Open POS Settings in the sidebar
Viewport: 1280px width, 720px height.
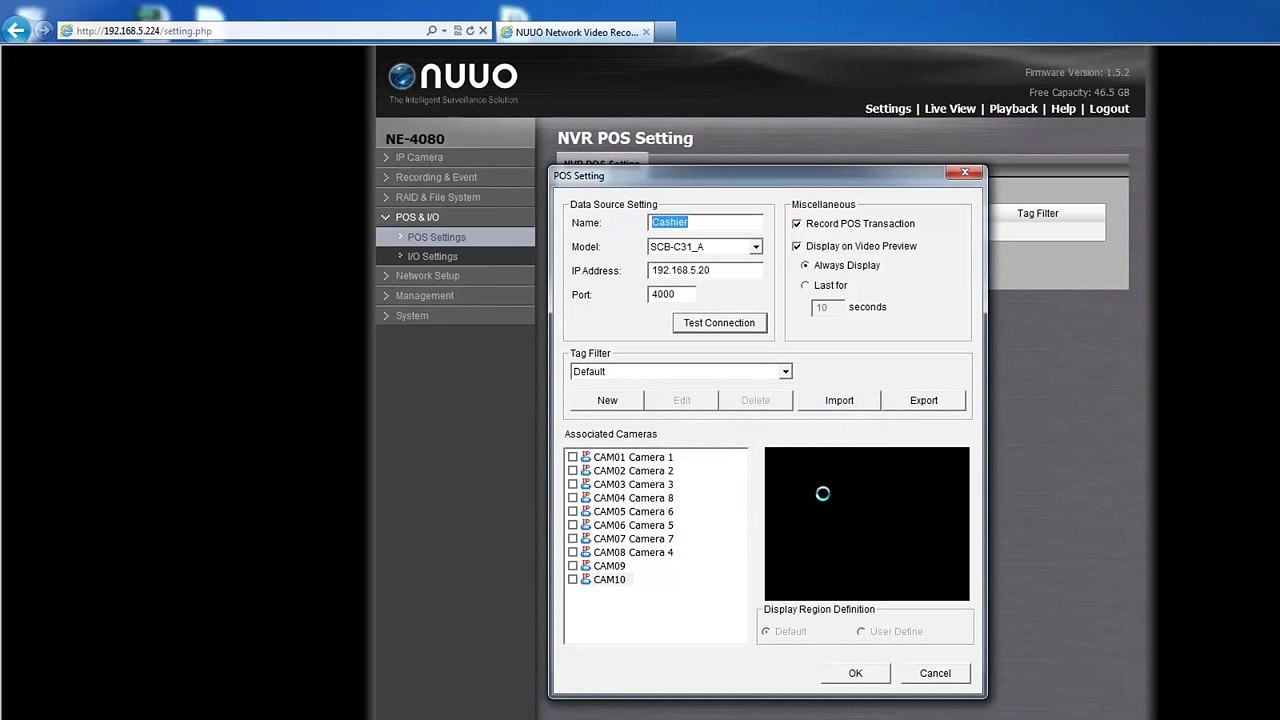tap(455, 237)
